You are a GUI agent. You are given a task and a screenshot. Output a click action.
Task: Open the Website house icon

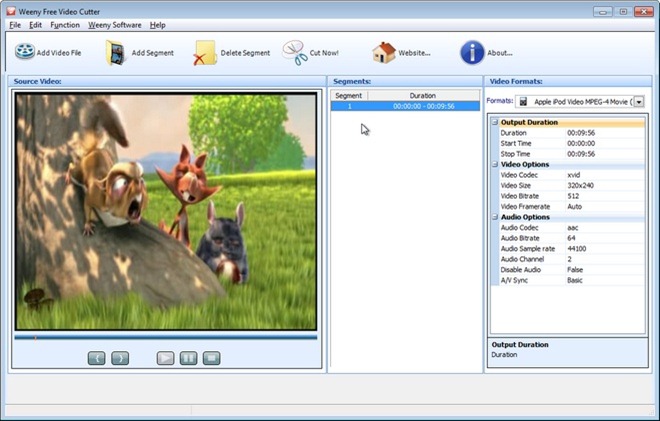tap(384, 53)
